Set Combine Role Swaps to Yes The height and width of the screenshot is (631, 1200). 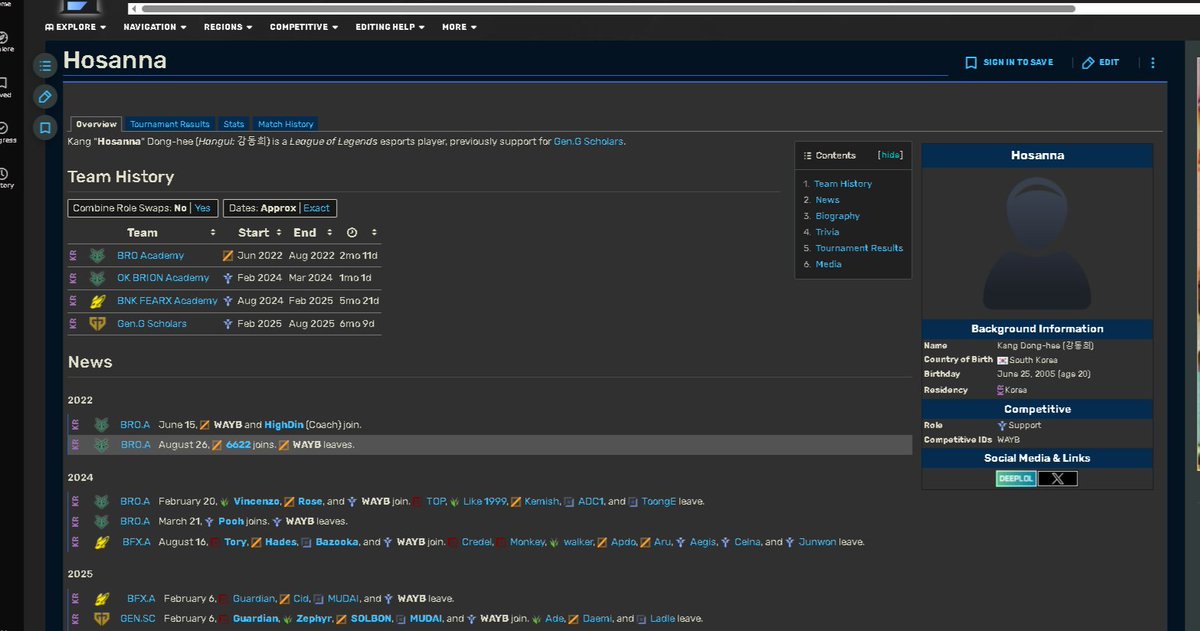click(x=203, y=208)
